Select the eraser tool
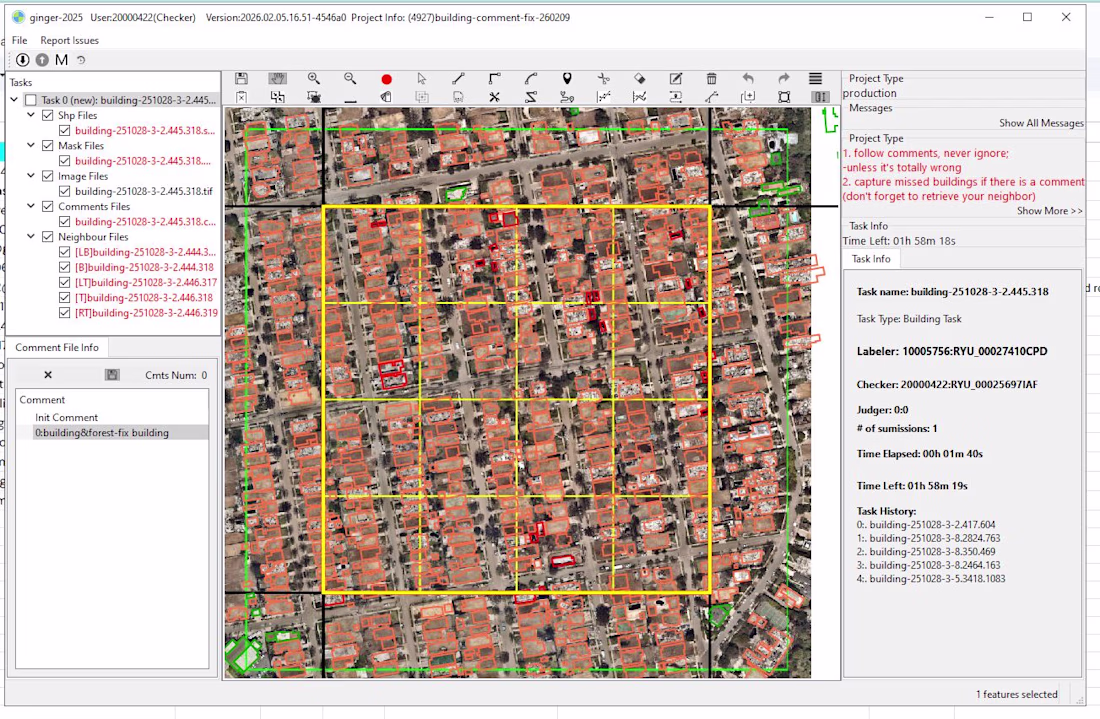 click(x=639, y=79)
